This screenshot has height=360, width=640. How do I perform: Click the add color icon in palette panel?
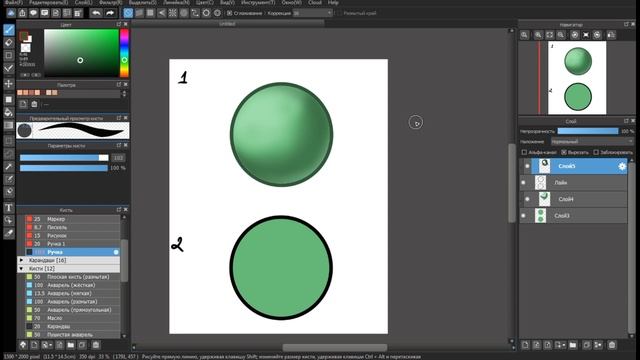23,104
